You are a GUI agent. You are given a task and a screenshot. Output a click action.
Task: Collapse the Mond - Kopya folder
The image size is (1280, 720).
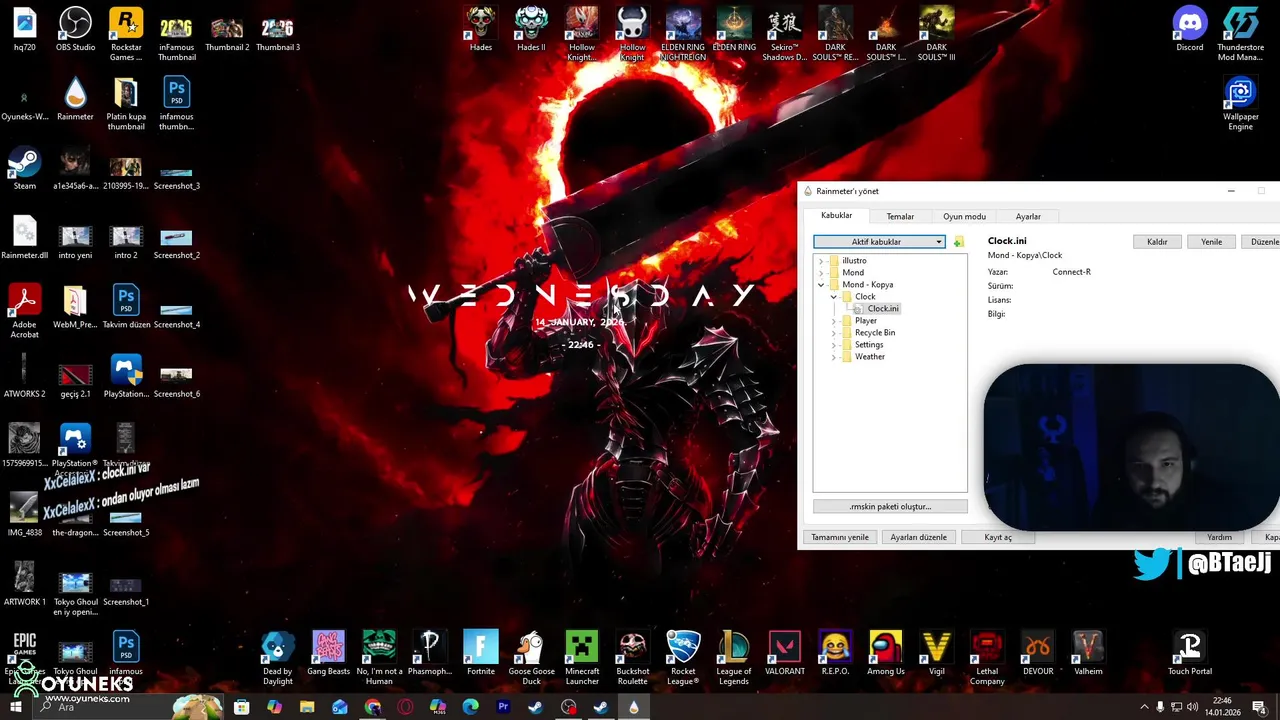pos(821,285)
